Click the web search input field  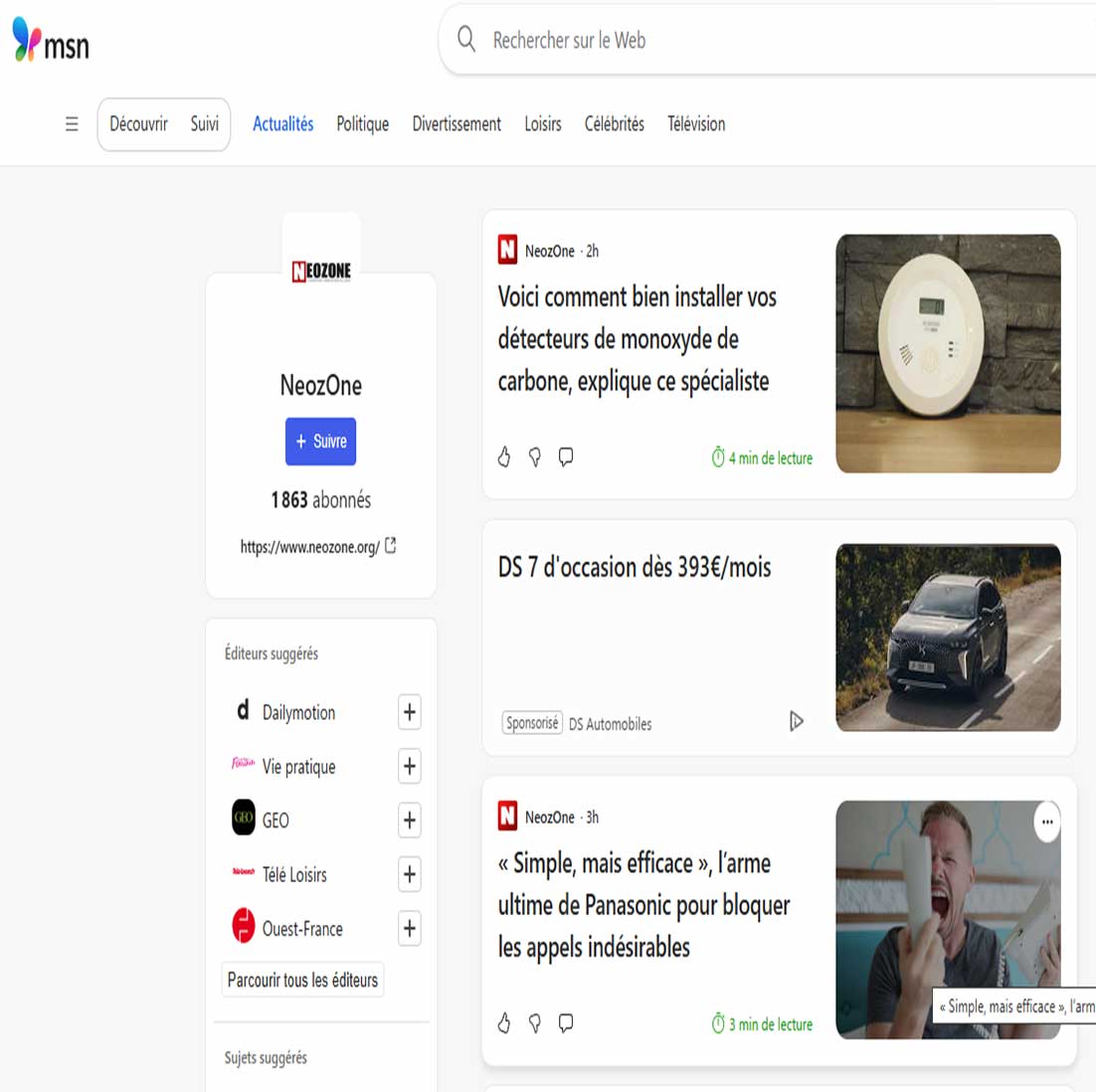pyautogui.click(x=776, y=41)
